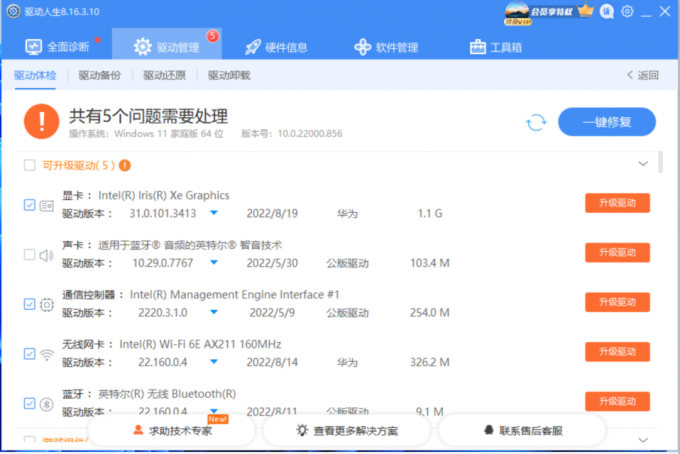Open version dropdown for 31.0.101.3413
Viewport: 680px width, 454px height.
coord(214,213)
